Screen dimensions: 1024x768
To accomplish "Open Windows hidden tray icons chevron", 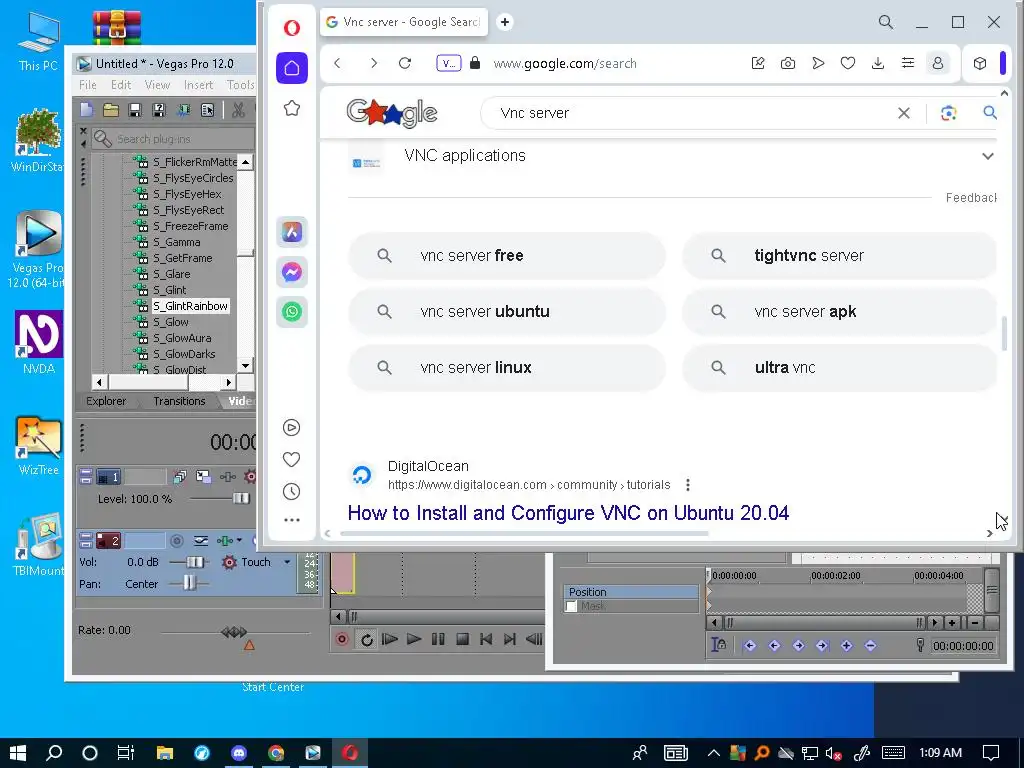I will click(713, 753).
